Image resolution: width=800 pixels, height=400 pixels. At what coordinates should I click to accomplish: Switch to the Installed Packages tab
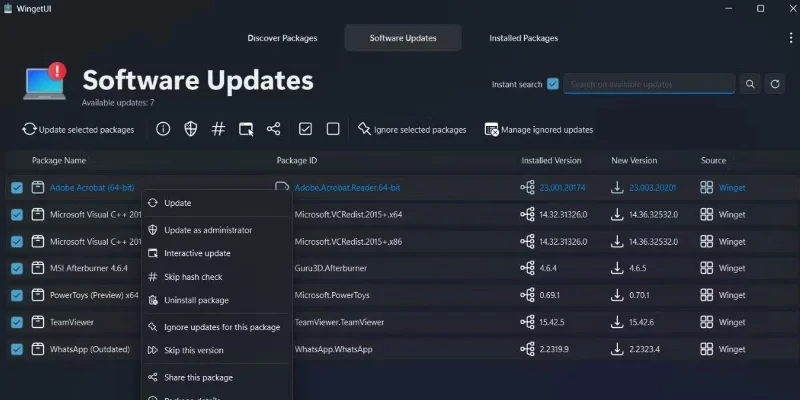[x=523, y=38]
